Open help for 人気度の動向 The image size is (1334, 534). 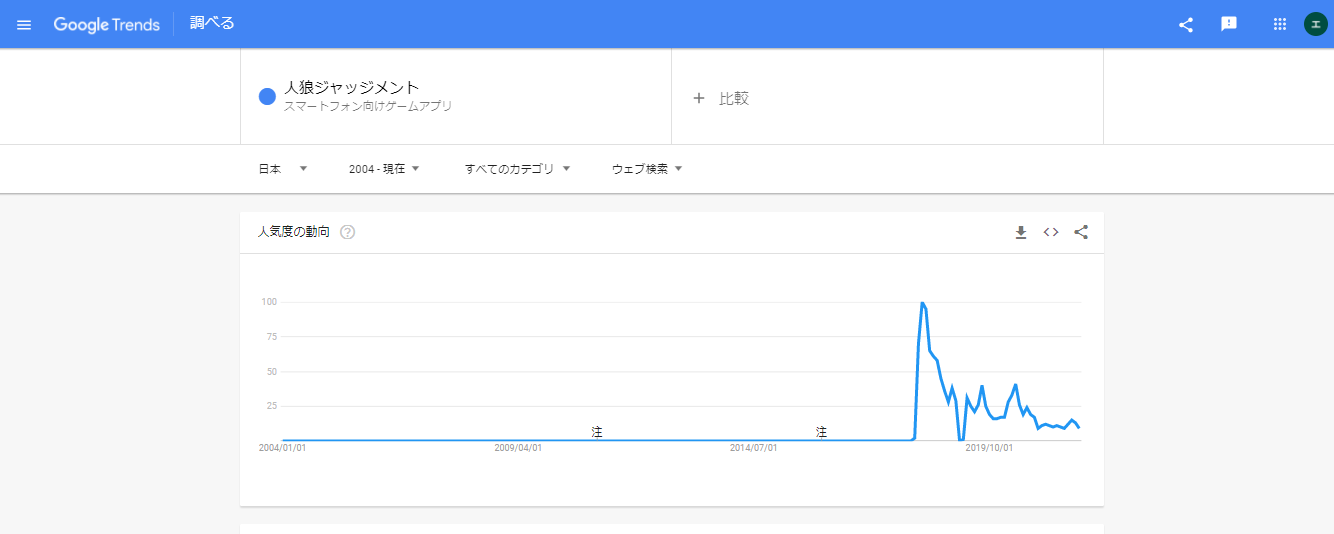[x=348, y=232]
